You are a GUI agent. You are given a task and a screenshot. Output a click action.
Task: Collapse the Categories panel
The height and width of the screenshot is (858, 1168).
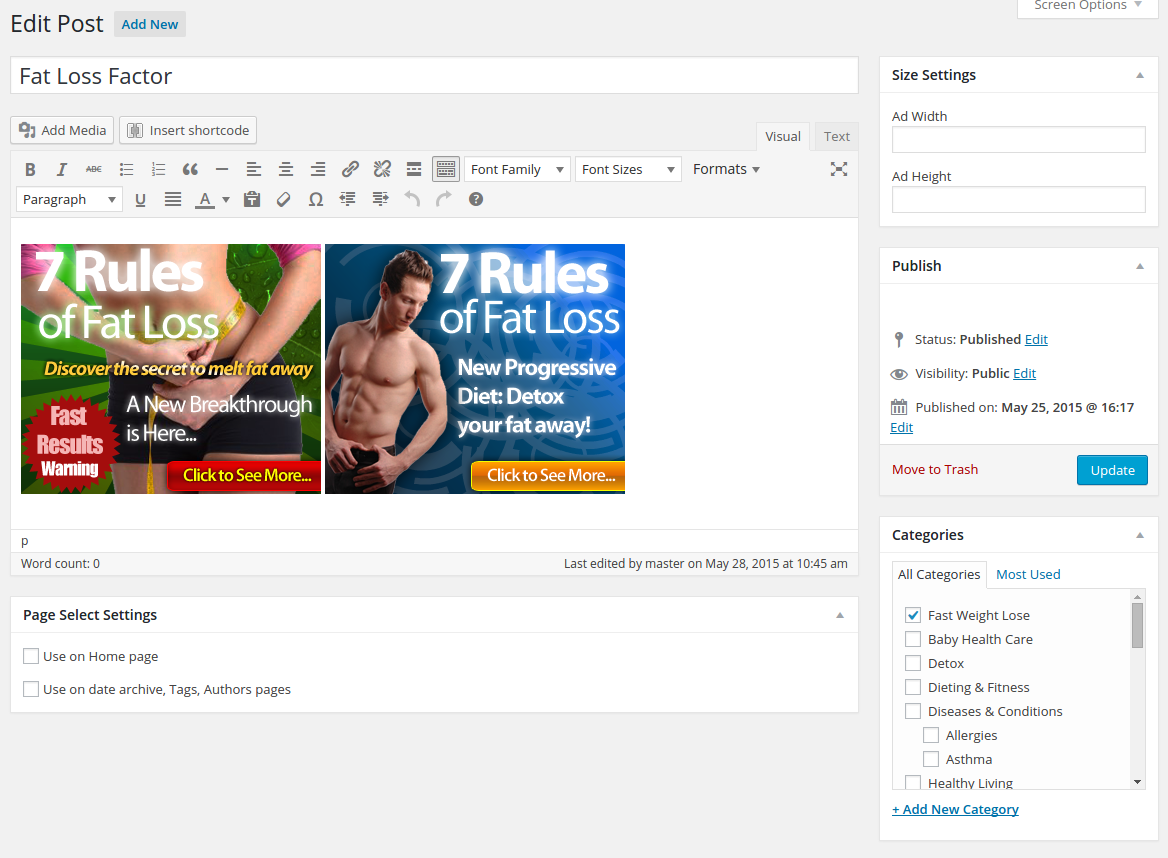[1140, 536]
